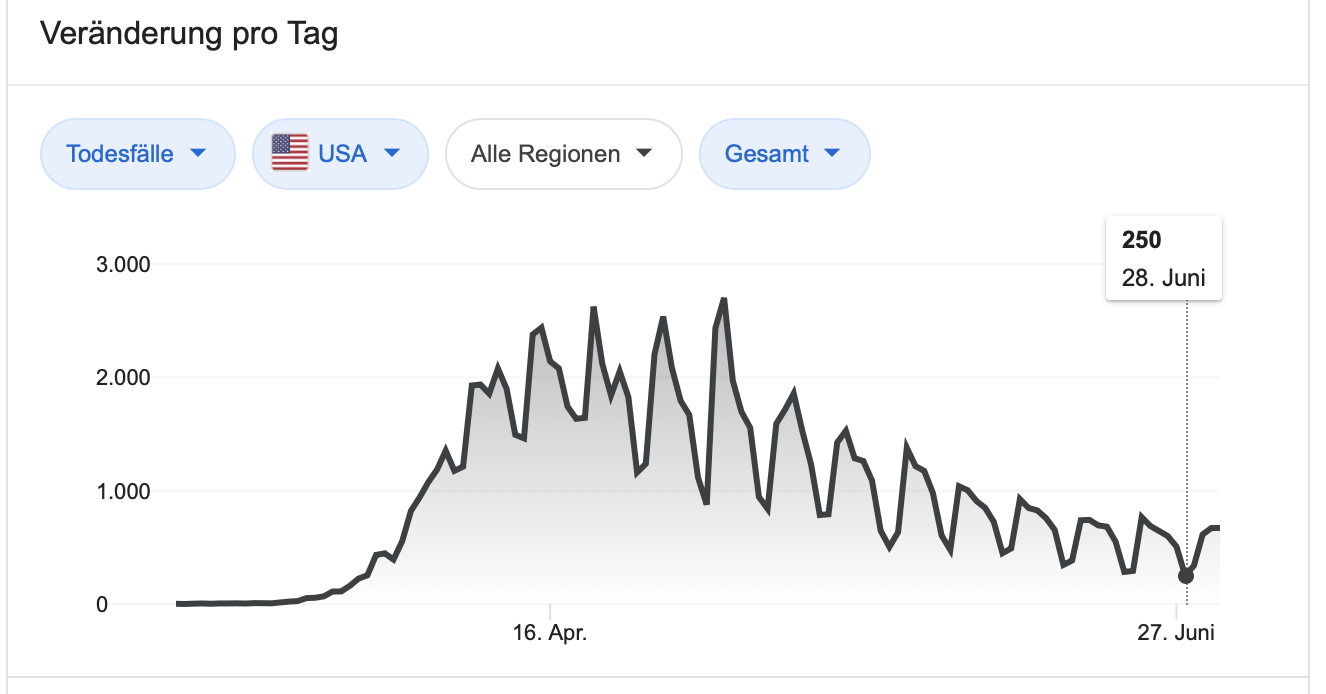Click the arrow beside USA

coord(392,153)
